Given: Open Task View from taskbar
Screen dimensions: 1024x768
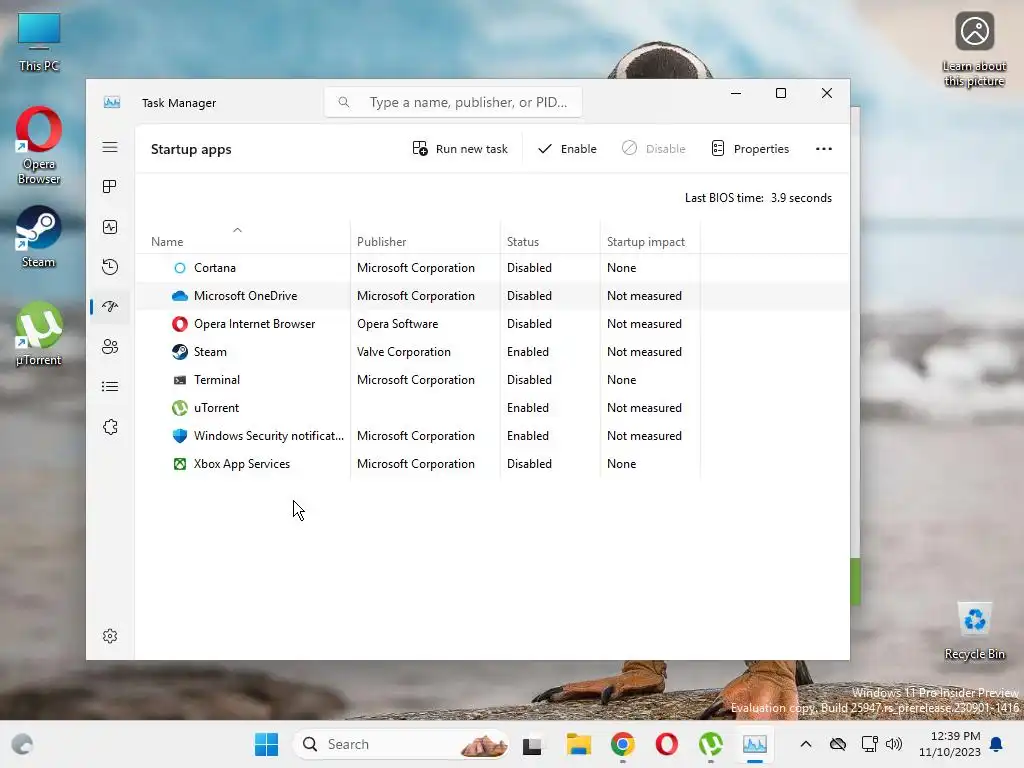Looking at the screenshot, I should (x=532, y=744).
